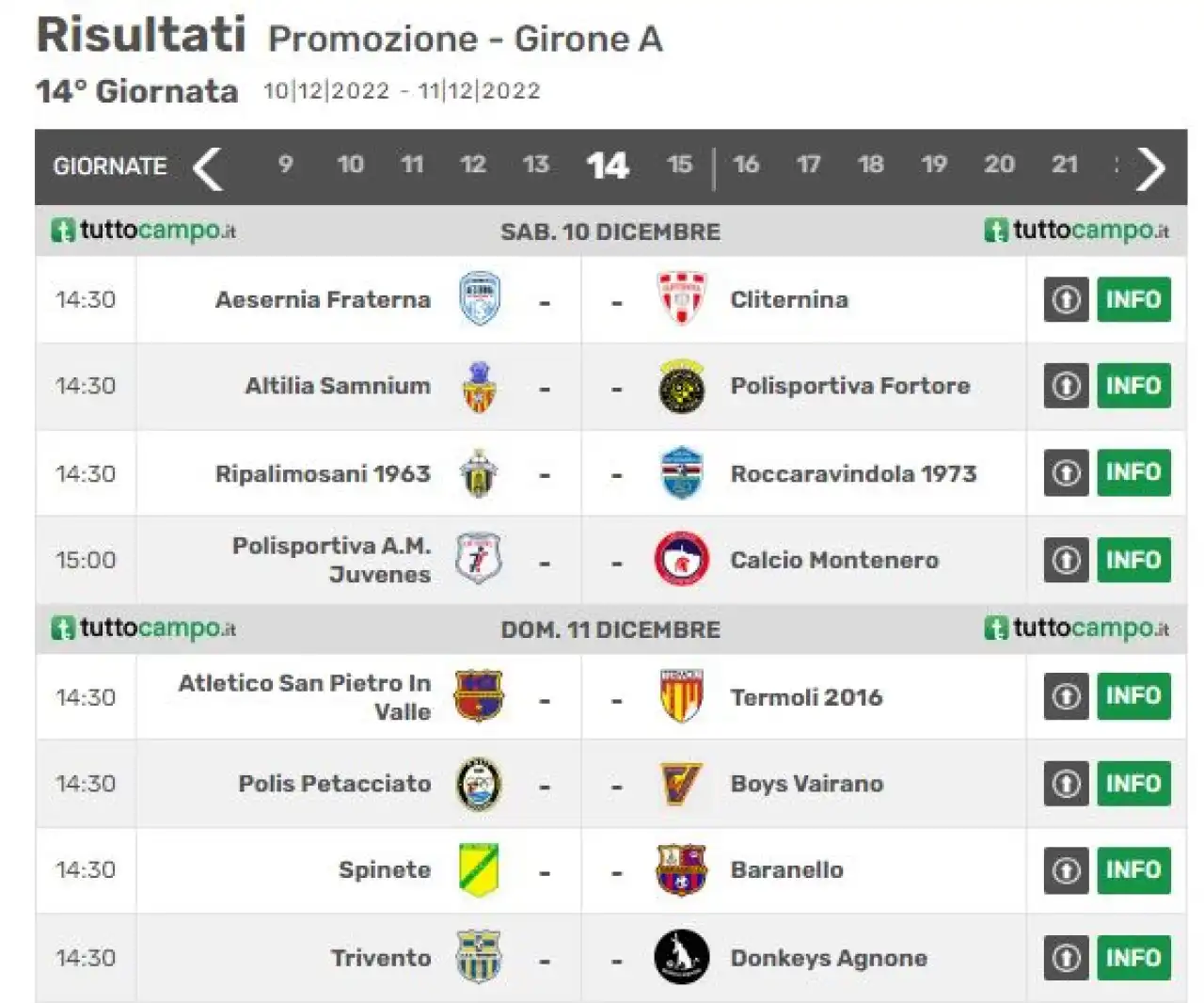Open INFO for Altilia Samnium match
Image resolution: width=1204 pixels, height=1003 pixels.
pos(1133,386)
